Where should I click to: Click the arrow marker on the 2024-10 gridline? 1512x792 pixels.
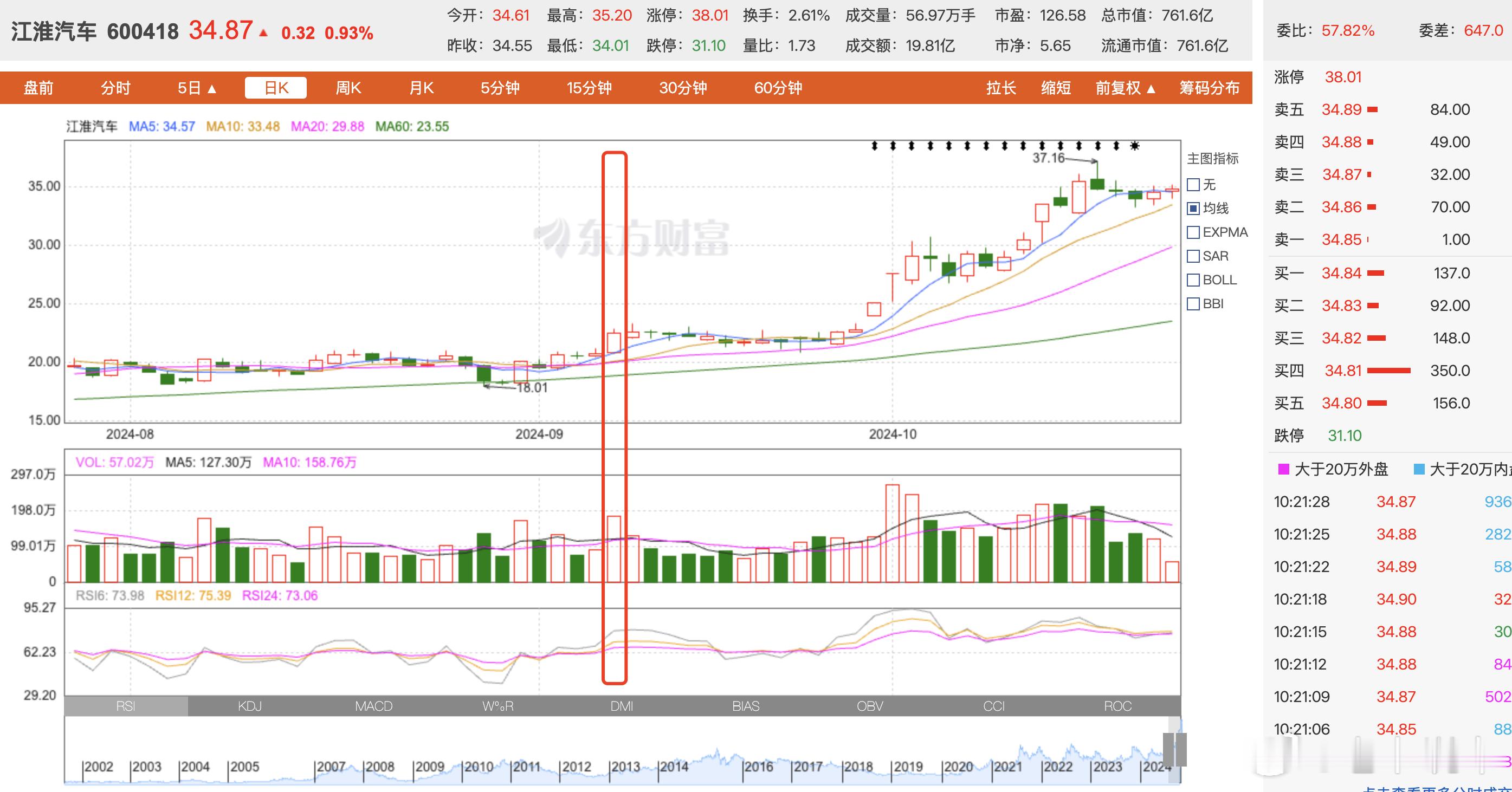893,146
